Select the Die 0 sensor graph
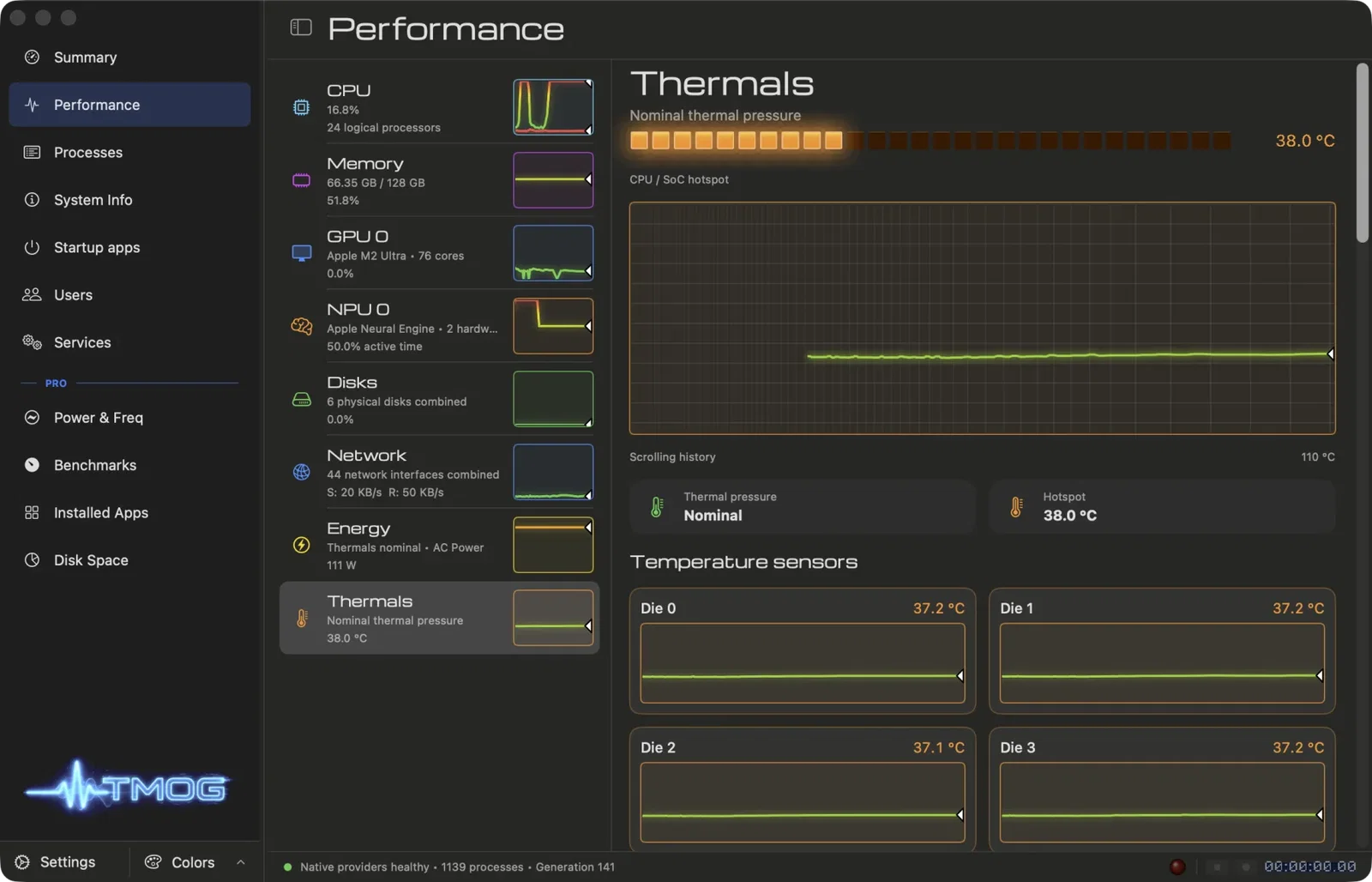 tap(803, 663)
